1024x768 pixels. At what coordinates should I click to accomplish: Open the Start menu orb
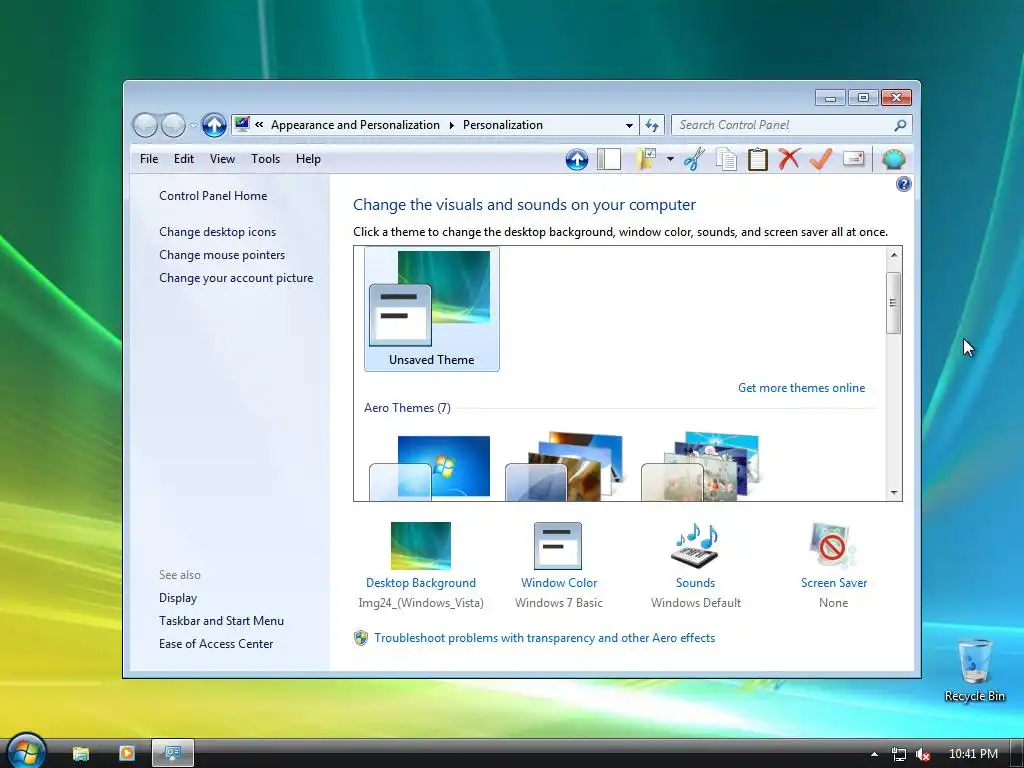click(x=26, y=751)
